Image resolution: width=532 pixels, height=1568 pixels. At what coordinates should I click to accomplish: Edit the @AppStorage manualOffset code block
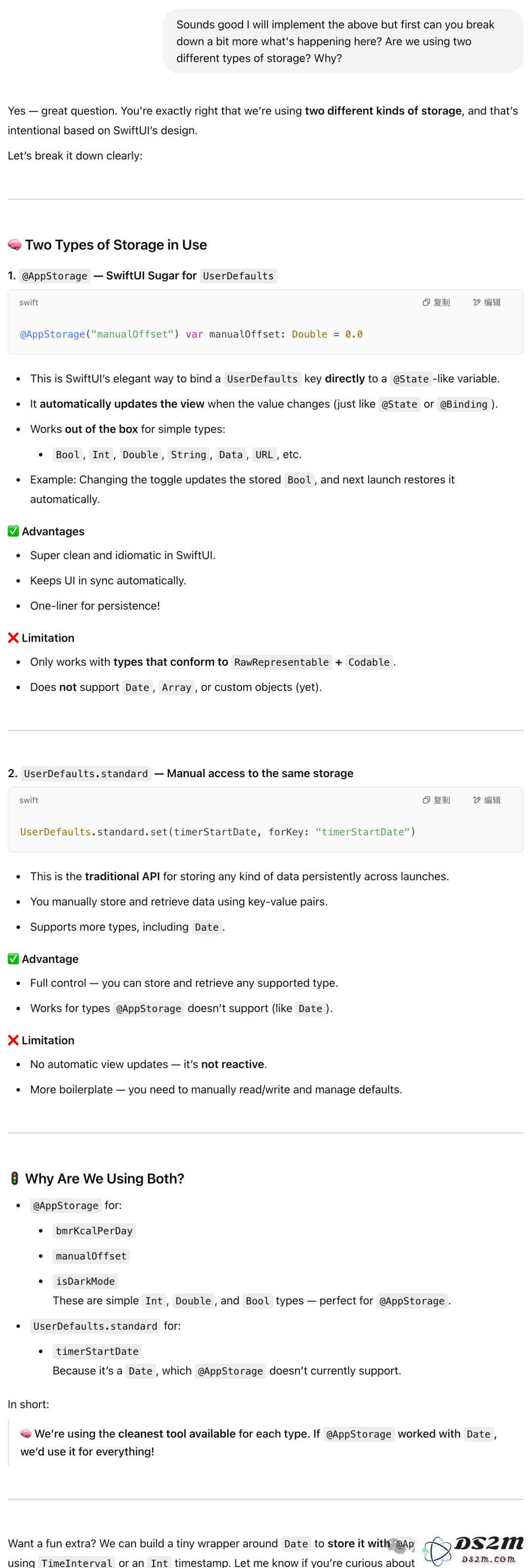[x=487, y=303]
